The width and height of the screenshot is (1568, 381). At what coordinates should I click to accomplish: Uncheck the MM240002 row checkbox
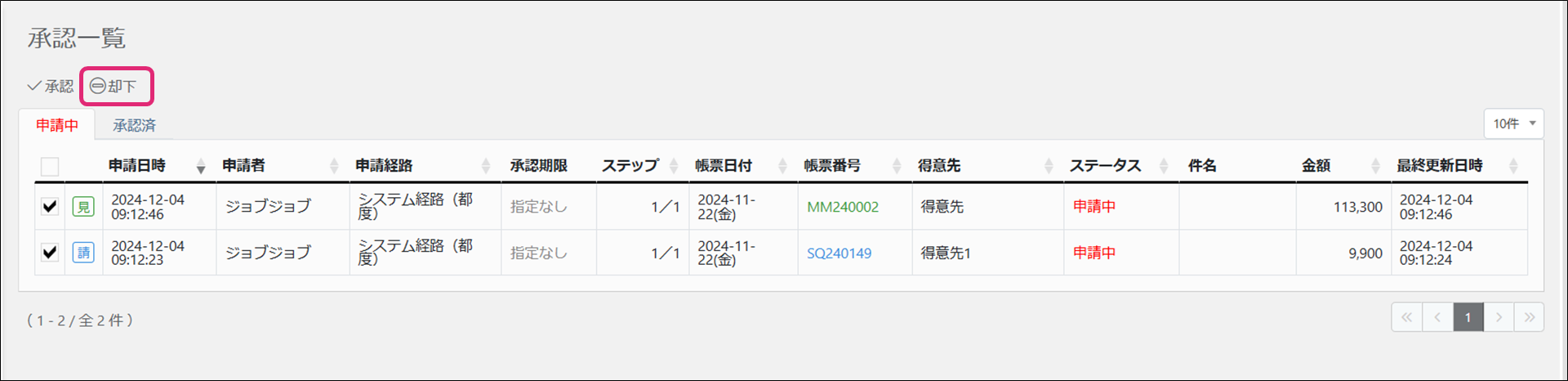point(50,207)
